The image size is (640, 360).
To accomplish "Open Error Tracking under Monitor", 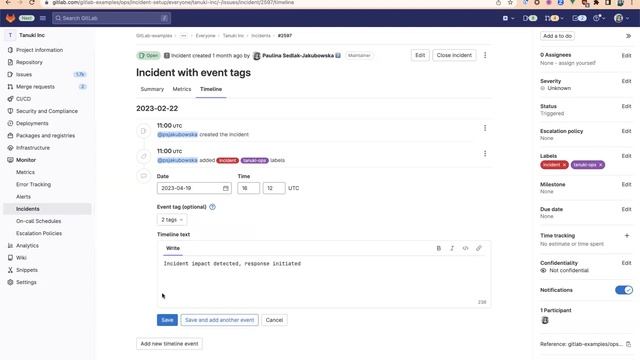I will 33,184.
